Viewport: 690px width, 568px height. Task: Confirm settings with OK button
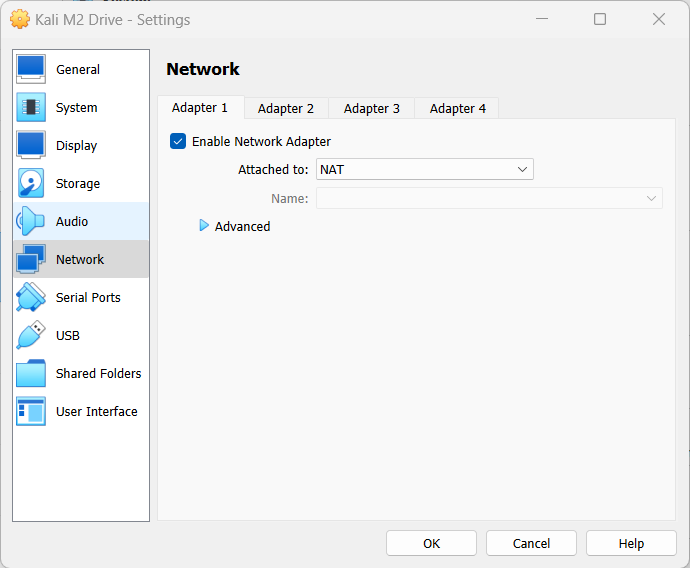431,543
